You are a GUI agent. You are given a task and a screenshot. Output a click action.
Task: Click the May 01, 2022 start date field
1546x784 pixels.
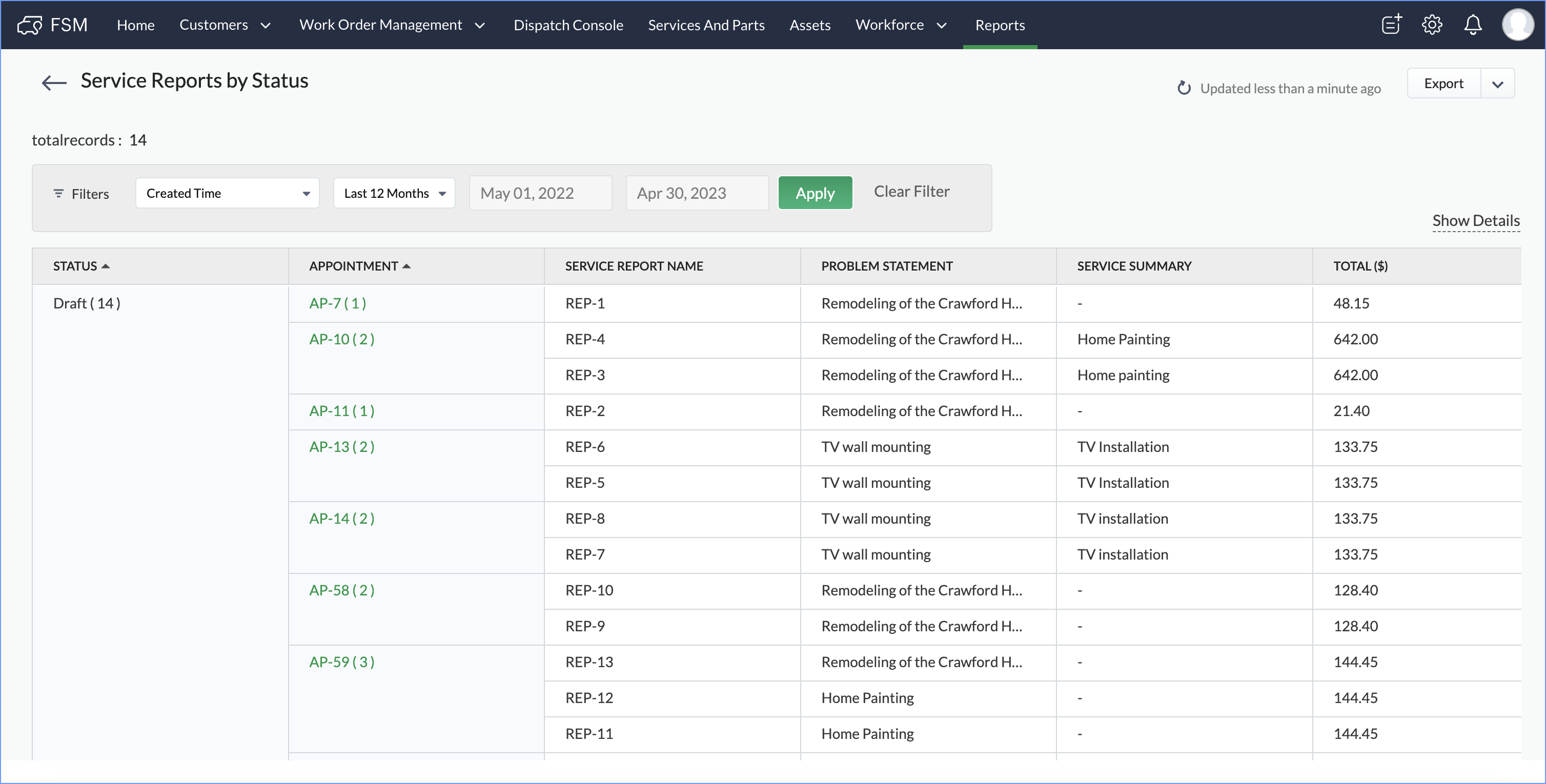(540, 193)
